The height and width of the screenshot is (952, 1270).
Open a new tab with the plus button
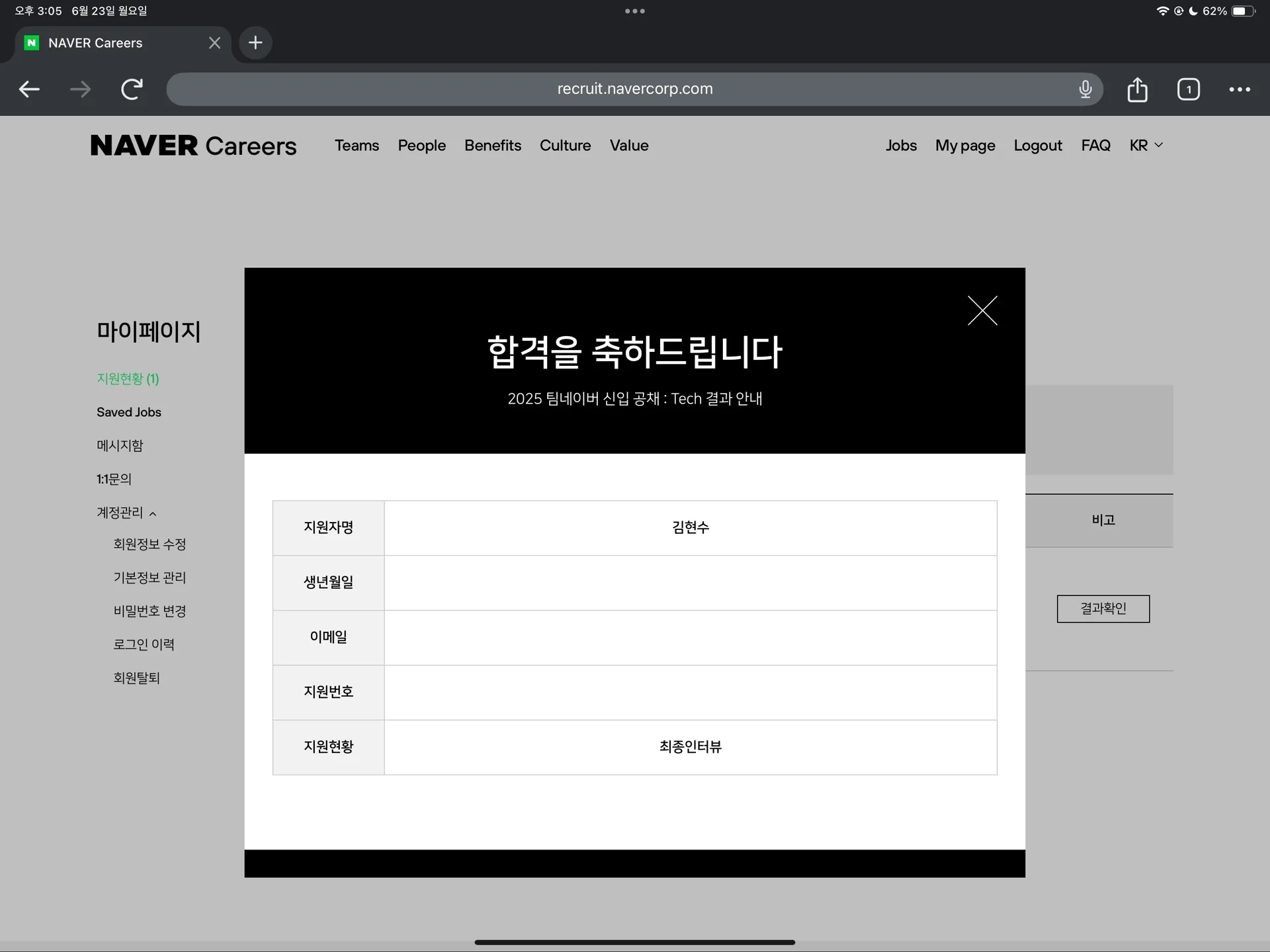pyautogui.click(x=255, y=43)
